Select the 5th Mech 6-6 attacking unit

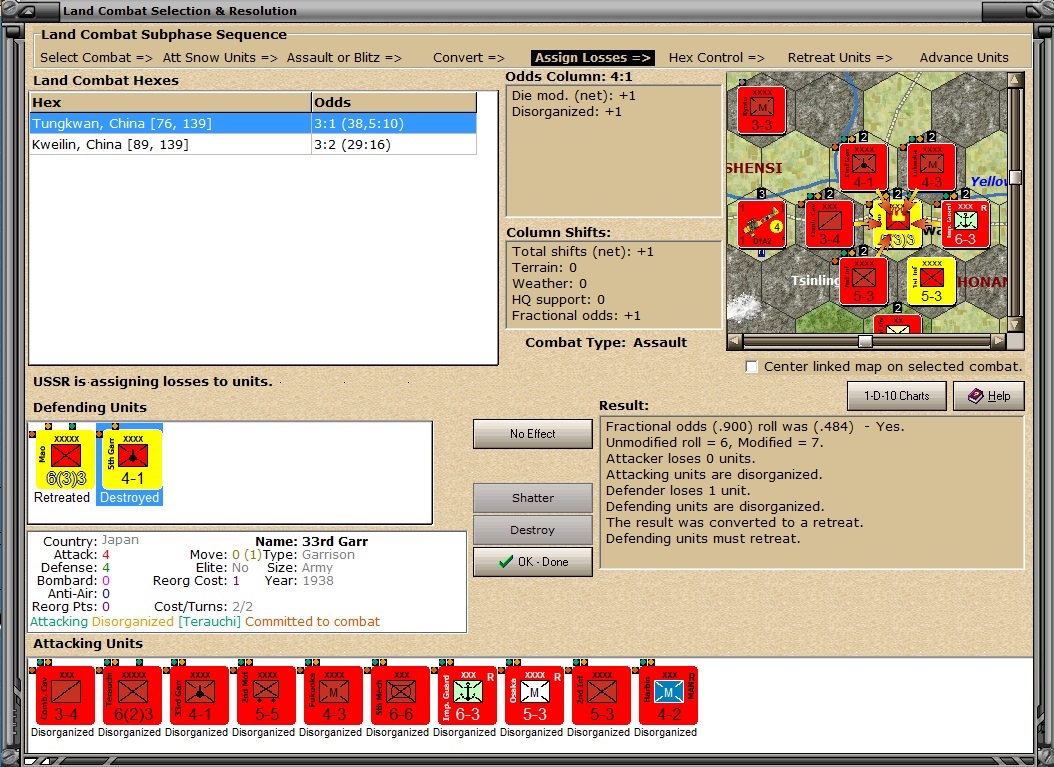click(x=400, y=695)
